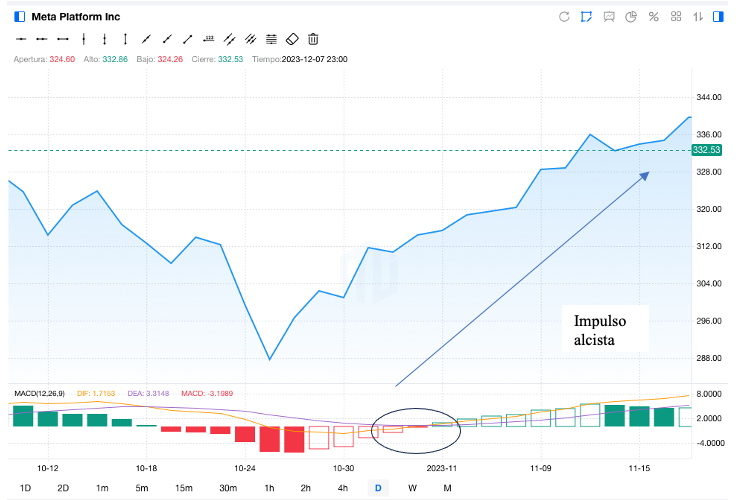This screenshot has height=500, width=741.
Task: Switch to the 1h timeframe
Action: coord(269,488)
